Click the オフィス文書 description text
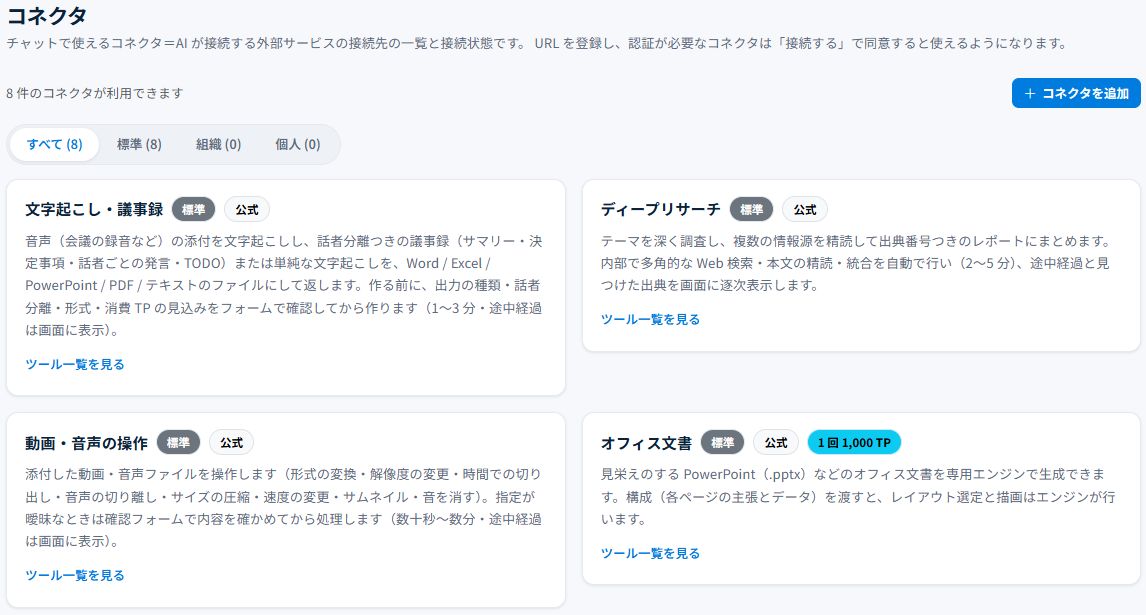The image size is (1146, 615). (858, 497)
